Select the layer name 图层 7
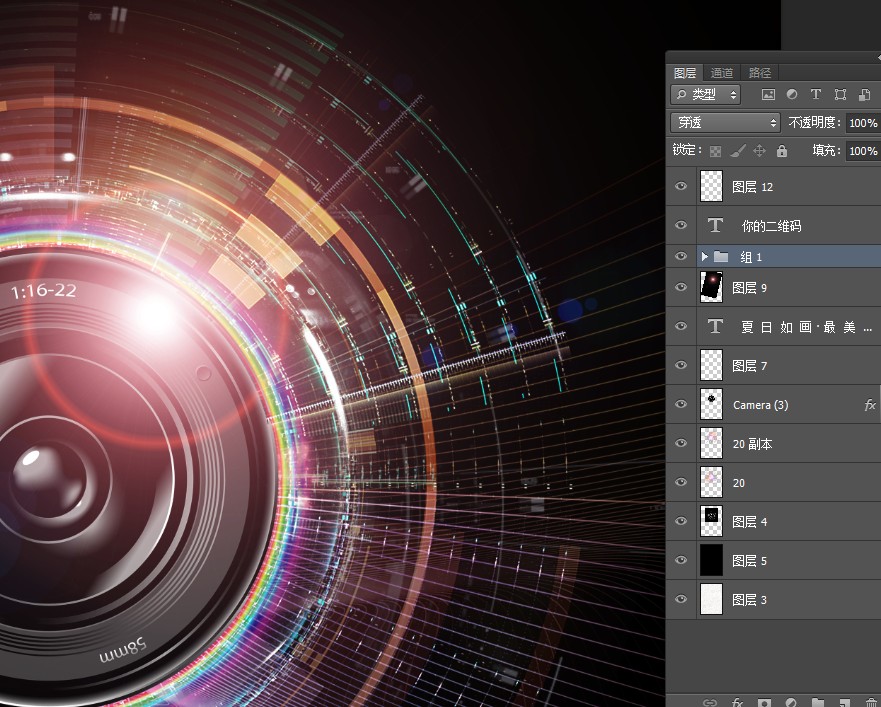The width and height of the screenshot is (881, 707). [750, 366]
